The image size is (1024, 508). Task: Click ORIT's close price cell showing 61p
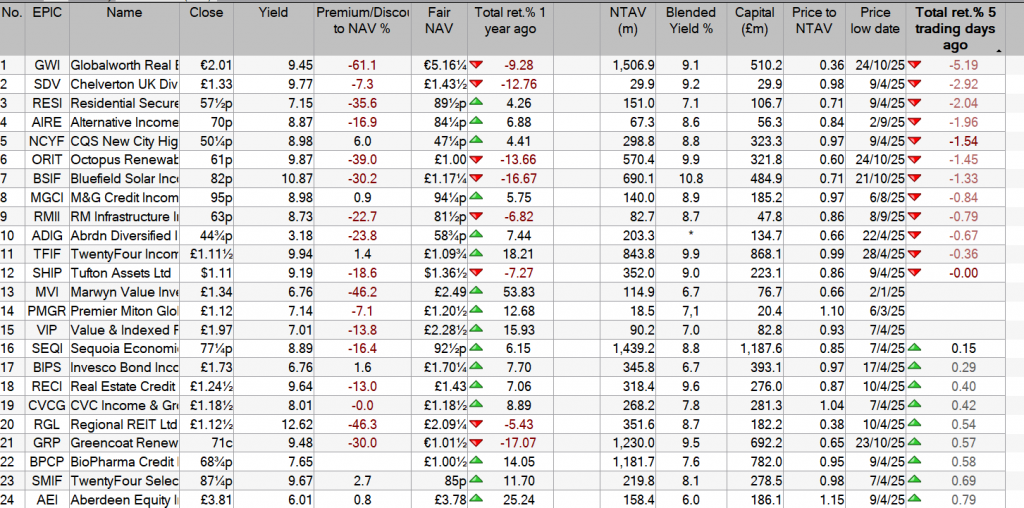(x=210, y=159)
